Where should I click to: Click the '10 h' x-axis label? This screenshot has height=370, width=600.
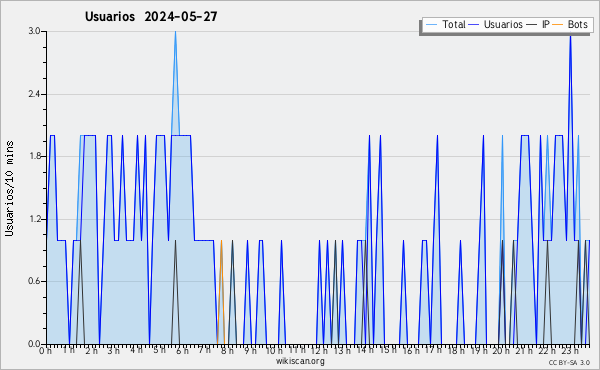click(x=274, y=351)
